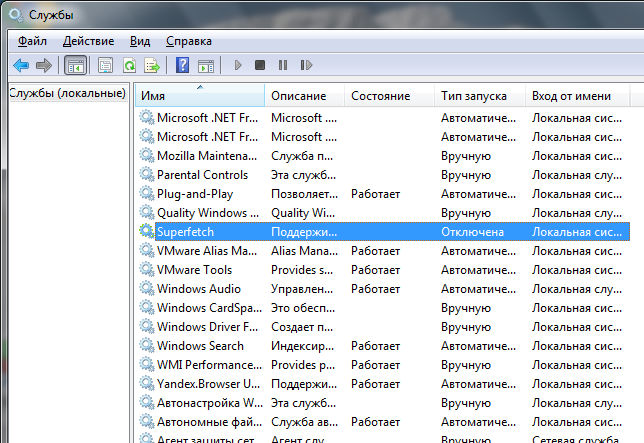Click the gear icon beside WMI Performance

[x=147, y=364]
